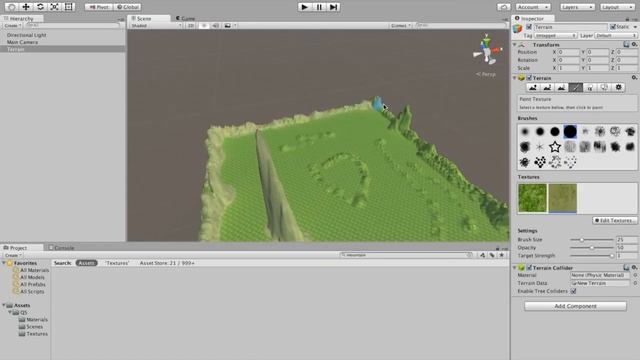Screen dimensions: 640x360
Task: Switch to the Project tab
Action: click(18, 248)
